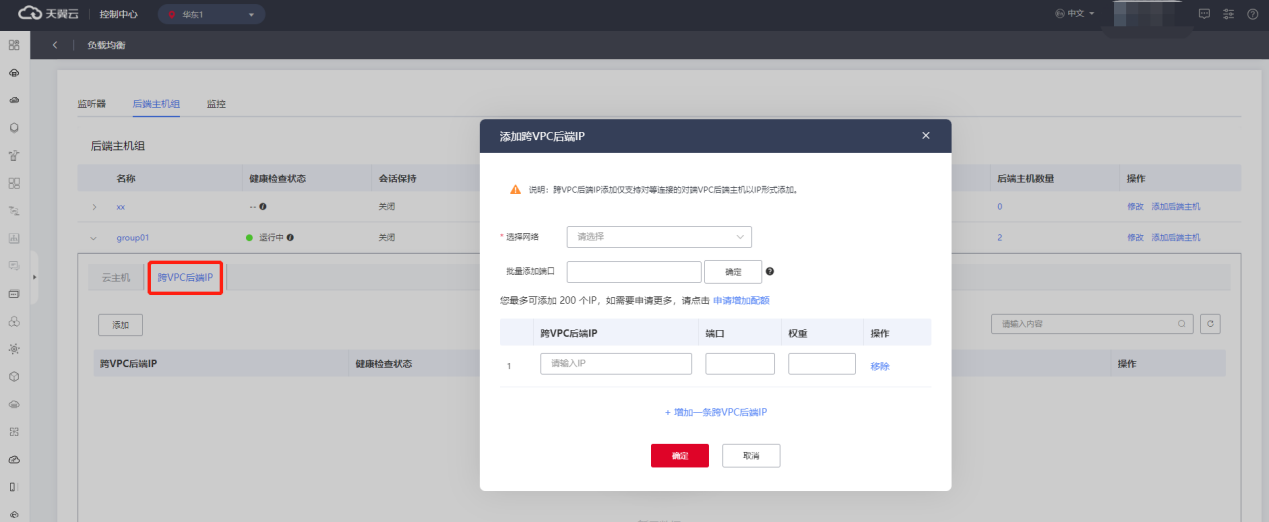Click the group01 name link
Screen dimensions: 1269x522
133,238
